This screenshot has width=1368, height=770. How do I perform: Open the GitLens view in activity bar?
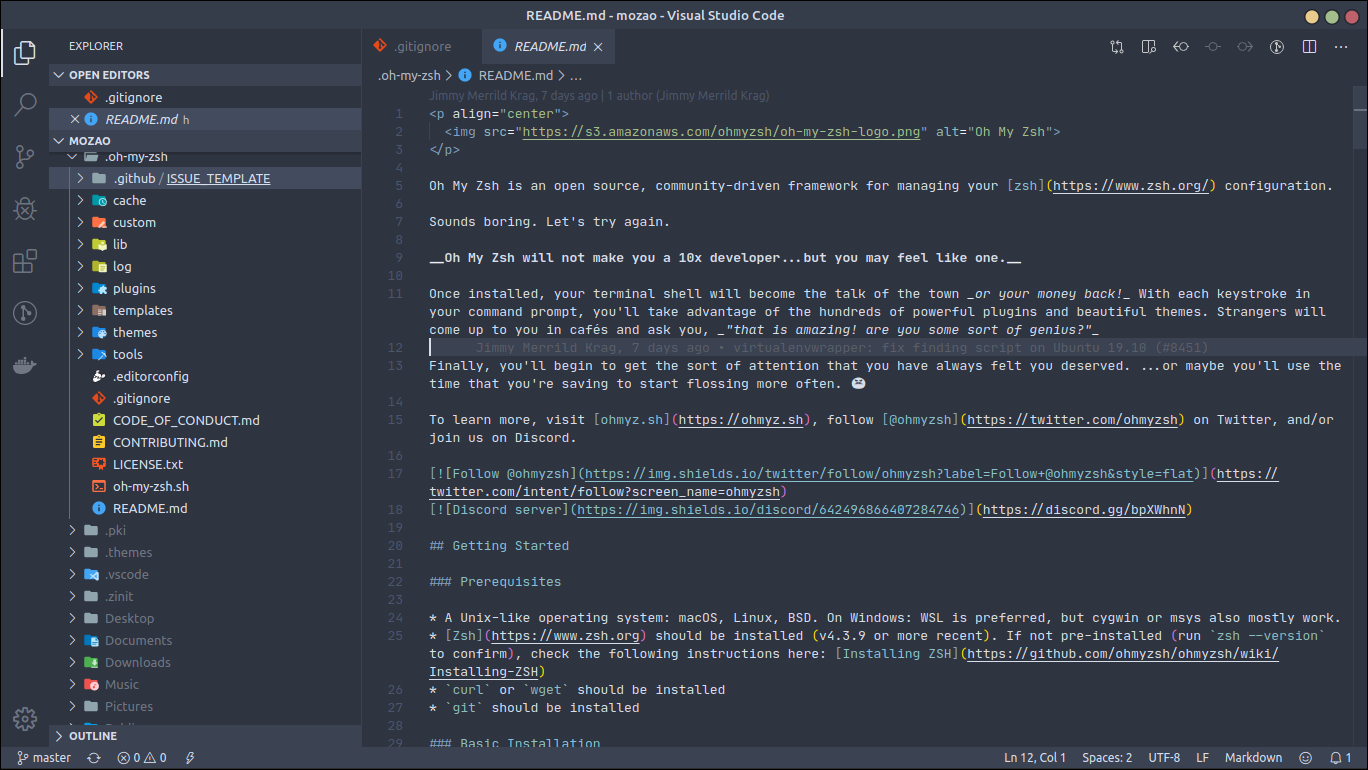click(25, 313)
